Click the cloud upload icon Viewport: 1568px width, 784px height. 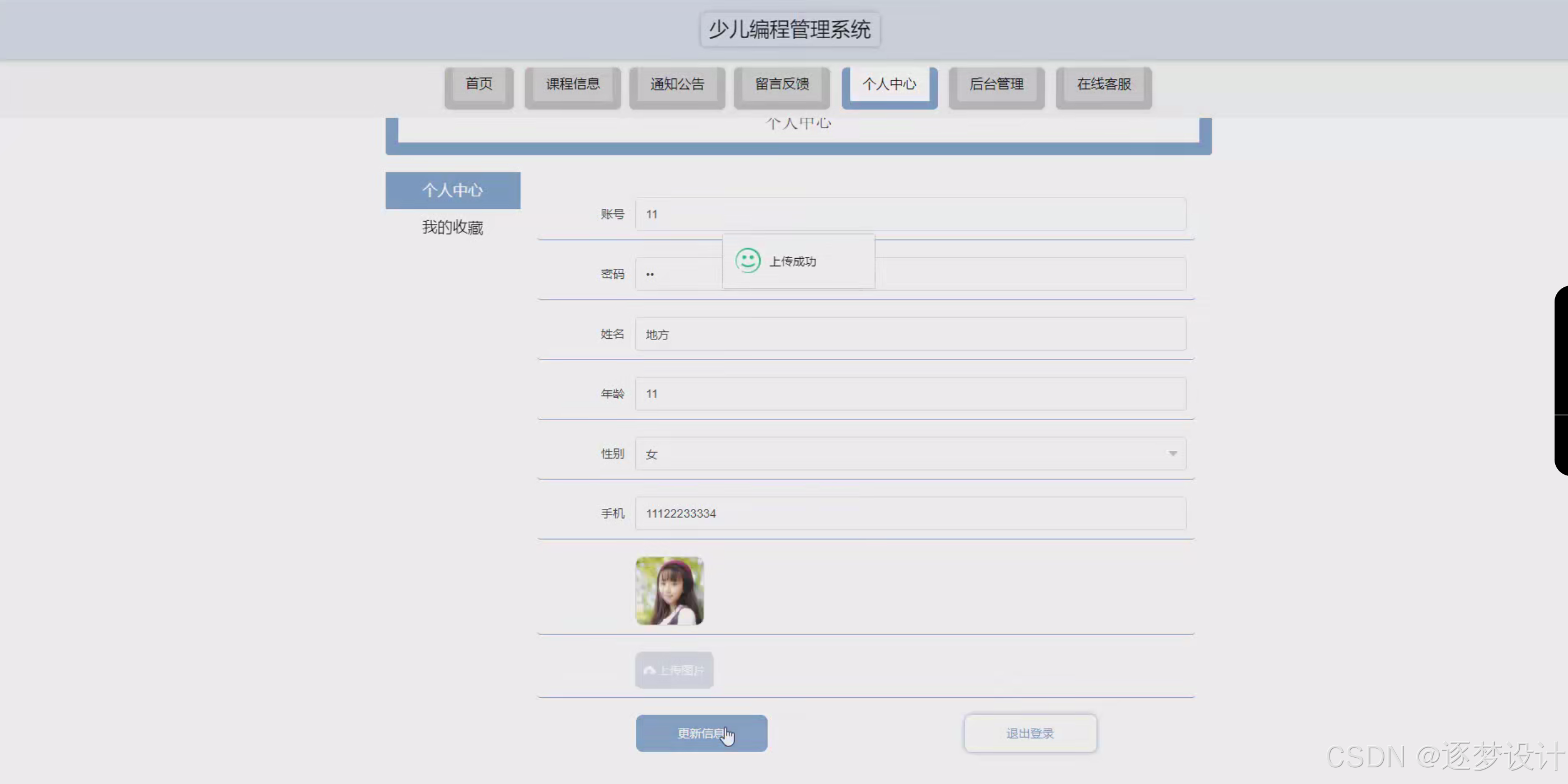(x=649, y=670)
